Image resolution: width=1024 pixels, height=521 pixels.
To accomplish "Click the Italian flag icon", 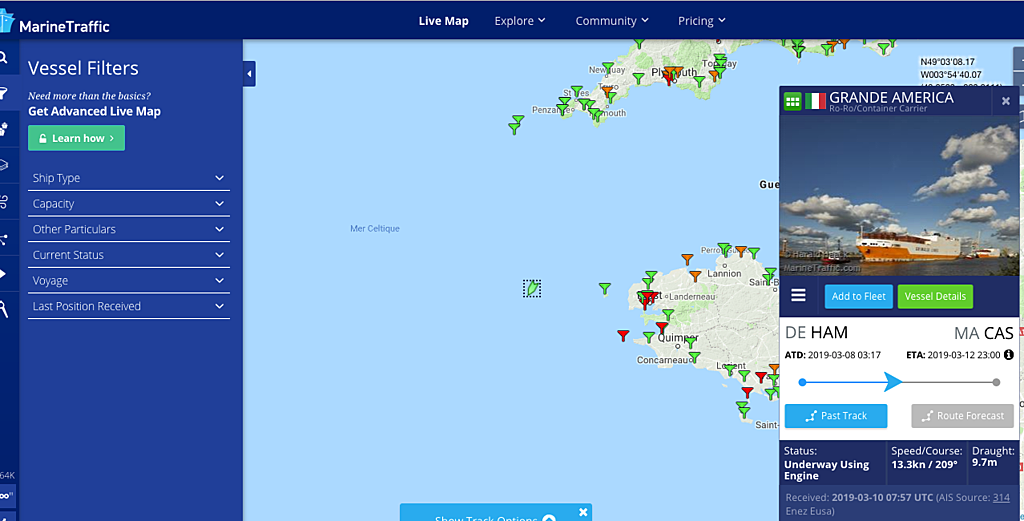I will [x=815, y=101].
